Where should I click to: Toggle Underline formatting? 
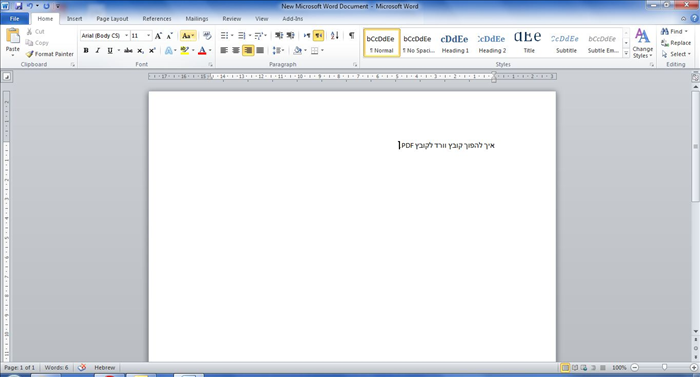coord(109,50)
